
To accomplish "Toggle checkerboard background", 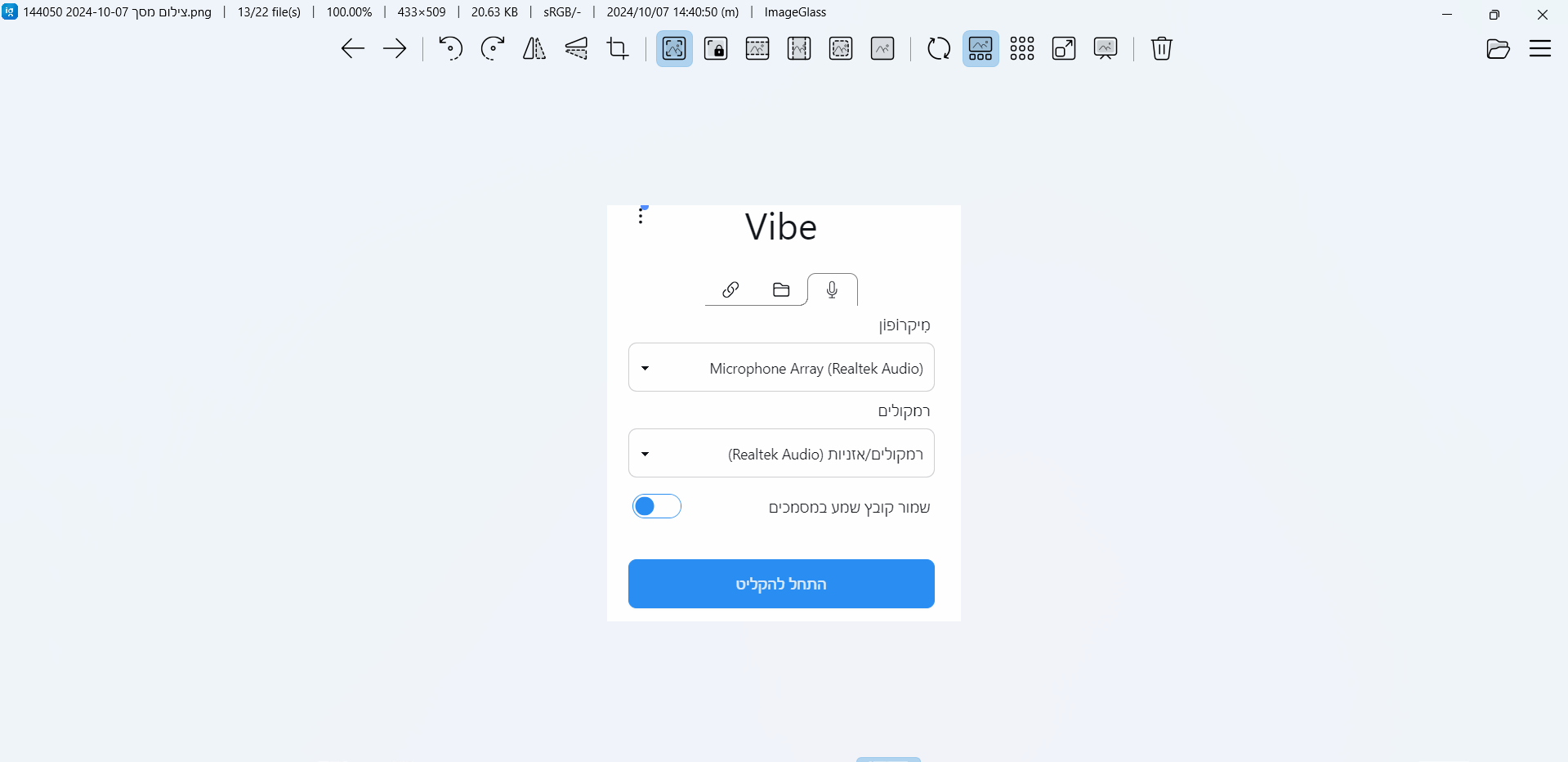I will pyautogui.click(x=1022, y=49).
